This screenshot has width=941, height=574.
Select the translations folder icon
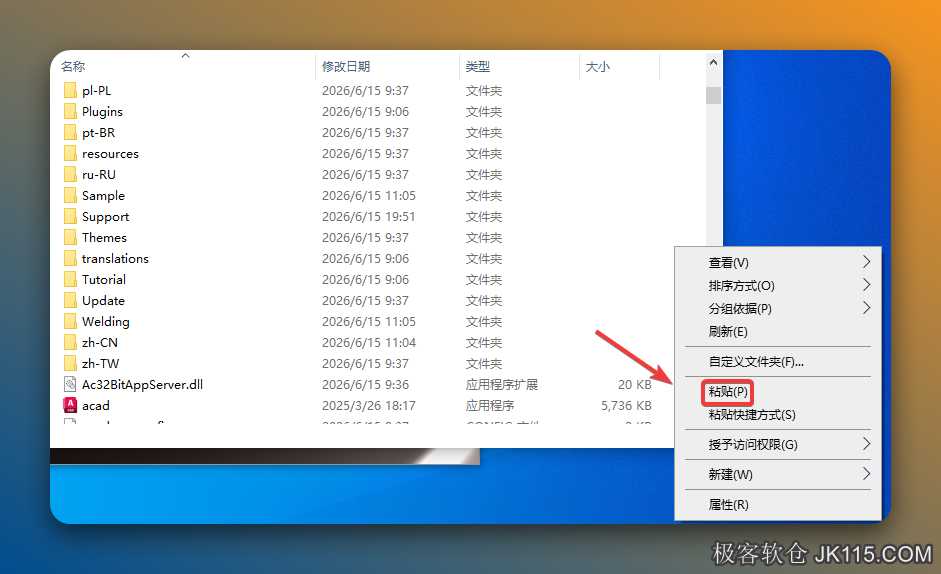tap(70, 259)
